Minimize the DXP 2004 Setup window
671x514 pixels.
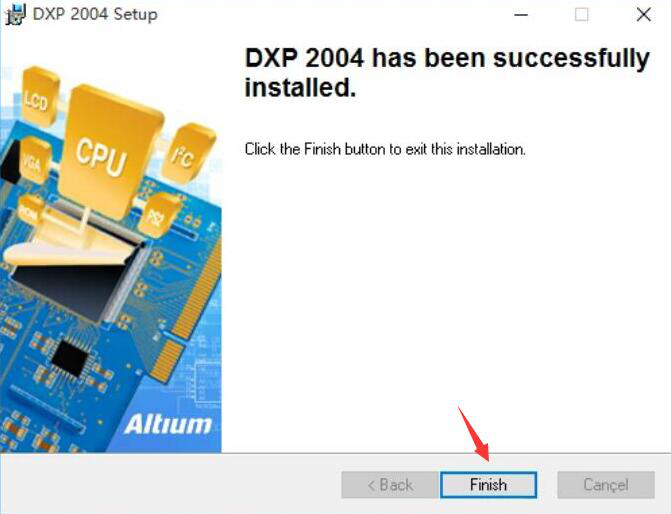(521, 15)
